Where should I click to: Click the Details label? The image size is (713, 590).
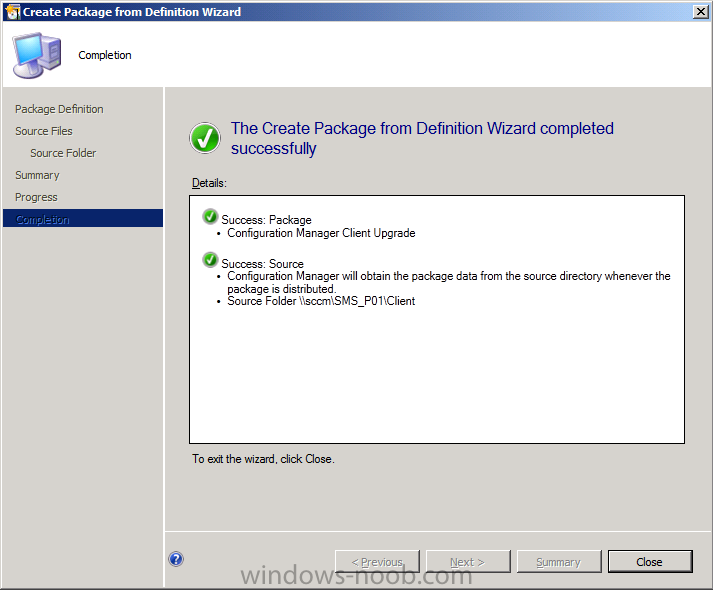[x=209, y=183]
